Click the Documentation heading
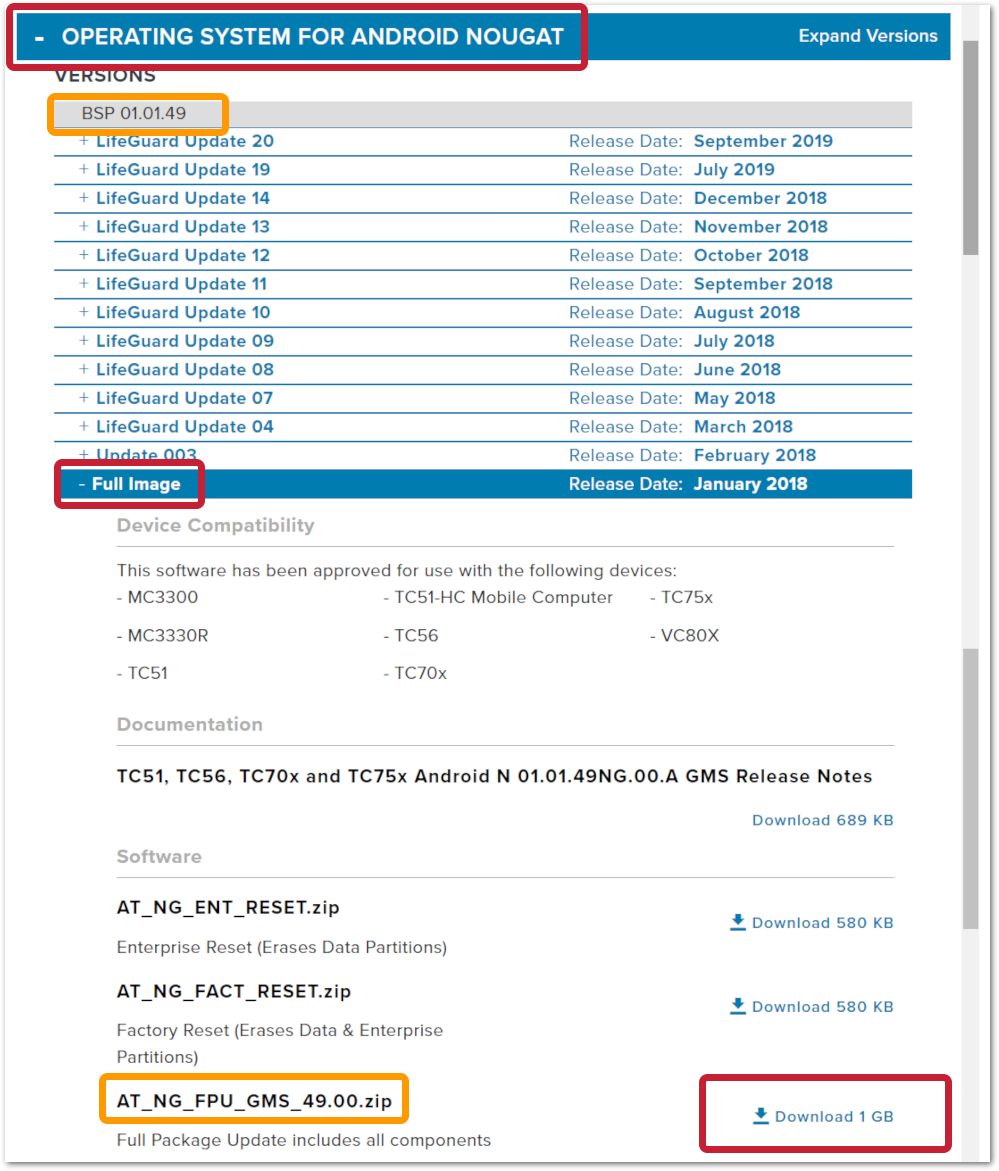 [x=190, y=724]
